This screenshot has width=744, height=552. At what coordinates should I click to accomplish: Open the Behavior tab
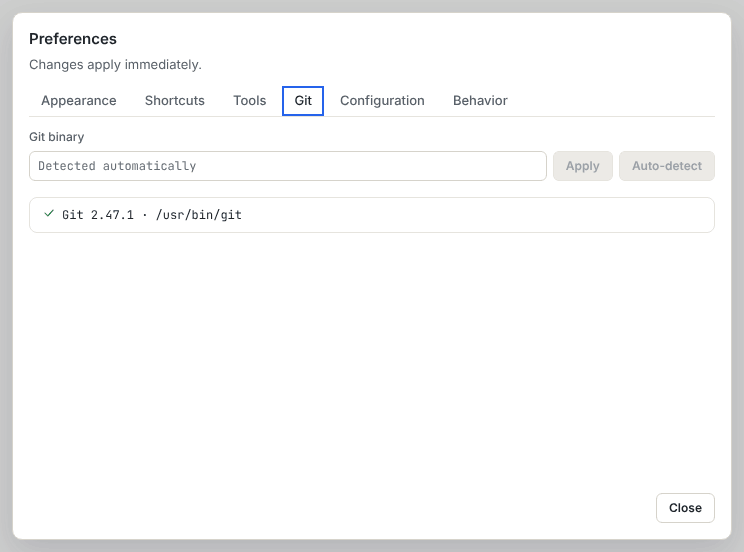tap(480, 101)
